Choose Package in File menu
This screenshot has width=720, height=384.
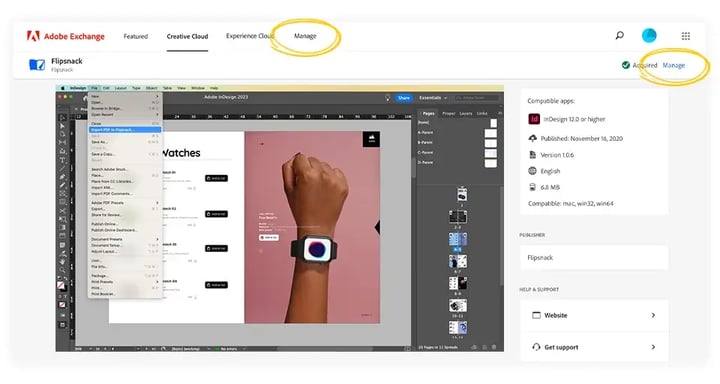coord(124,276)
